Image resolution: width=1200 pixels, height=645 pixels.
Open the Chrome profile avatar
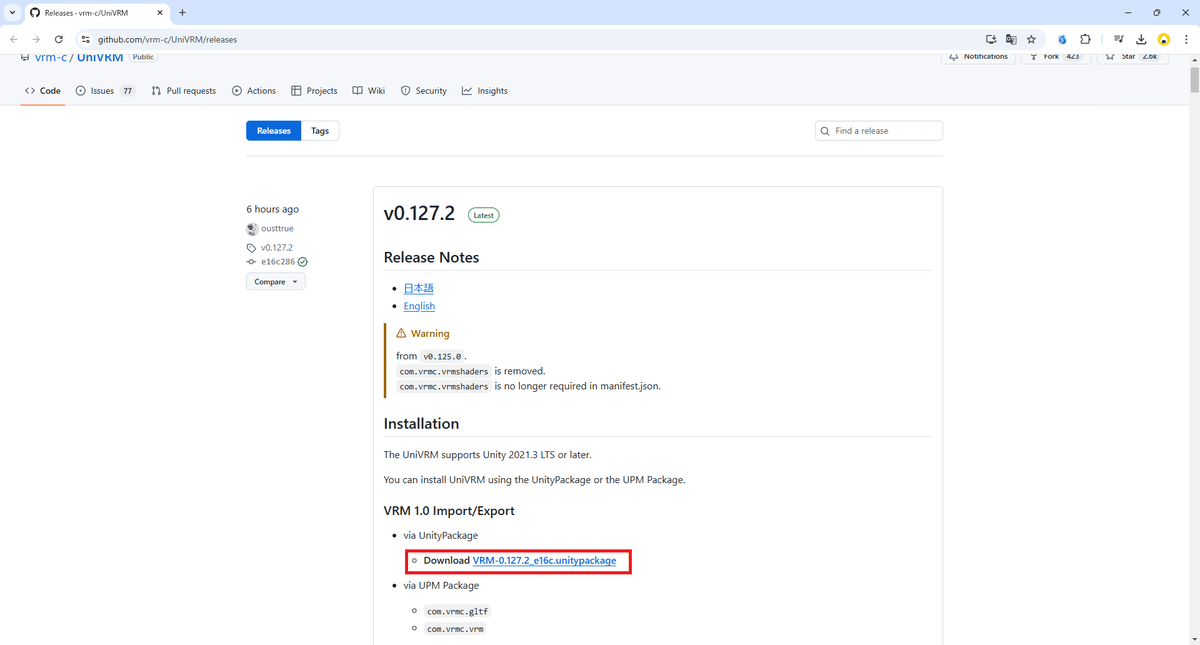point(1163,39)
